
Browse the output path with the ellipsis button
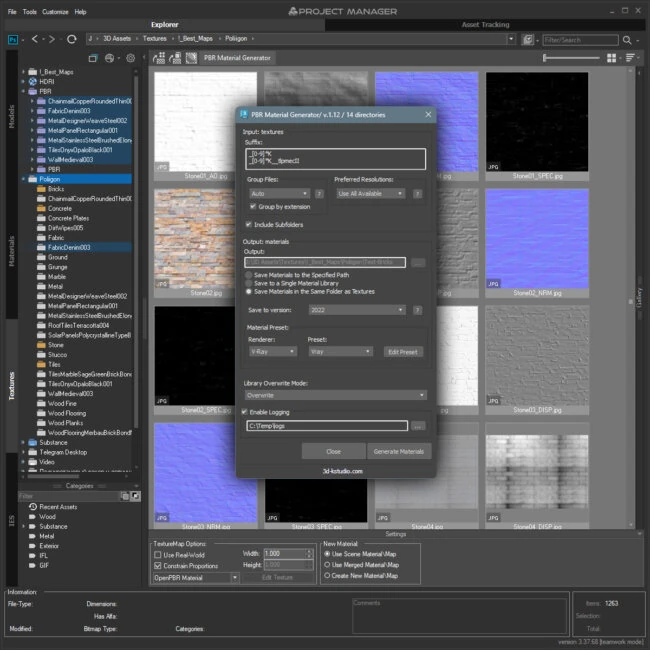click(418, 262)
